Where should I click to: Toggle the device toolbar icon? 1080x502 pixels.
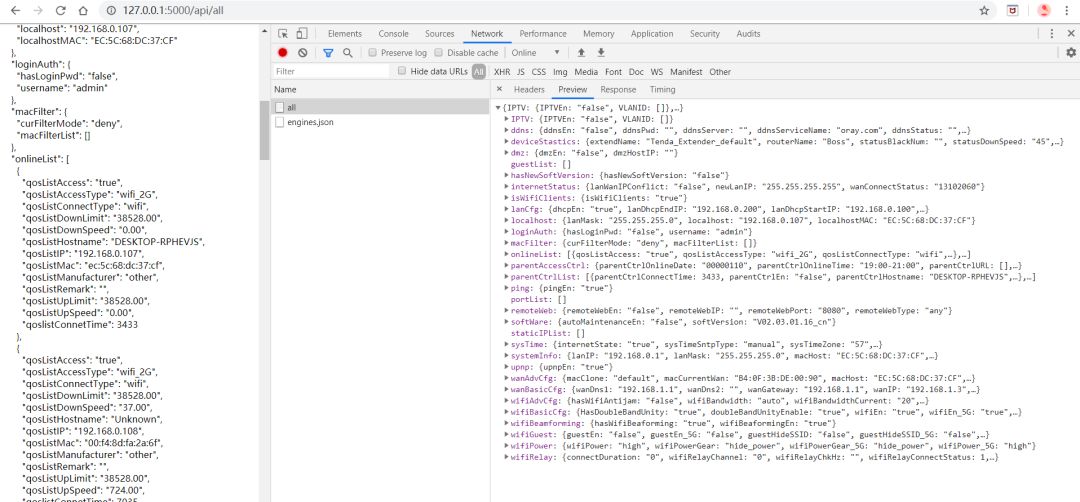[x=302, y=34]
